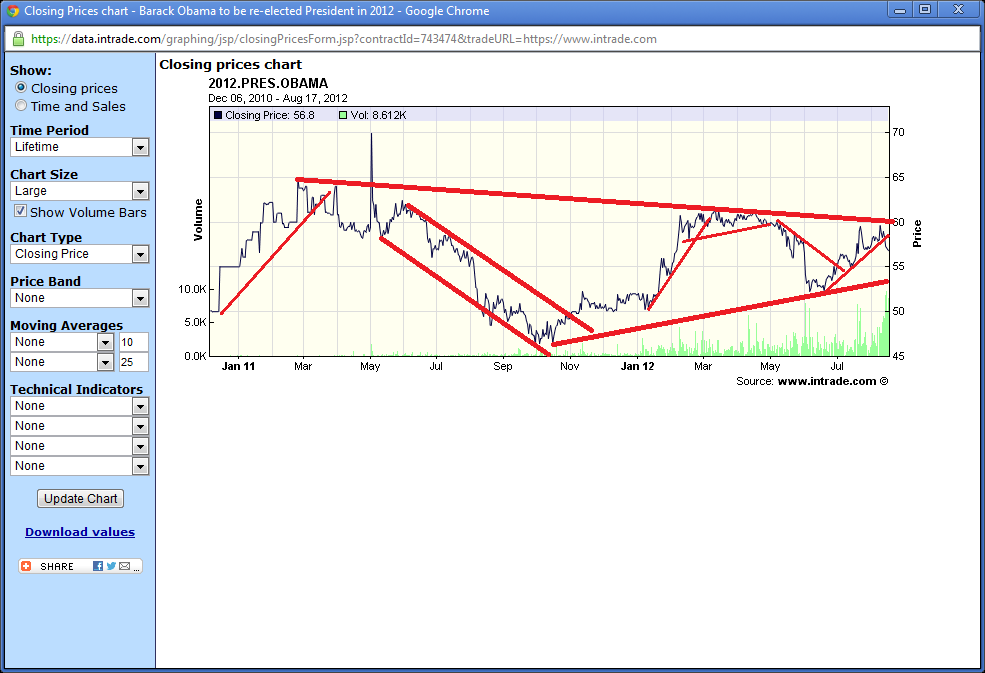The image size is (985, 673).
Task: Toggle the Show Volume Bars checkbox
Action: pos(21,211)
